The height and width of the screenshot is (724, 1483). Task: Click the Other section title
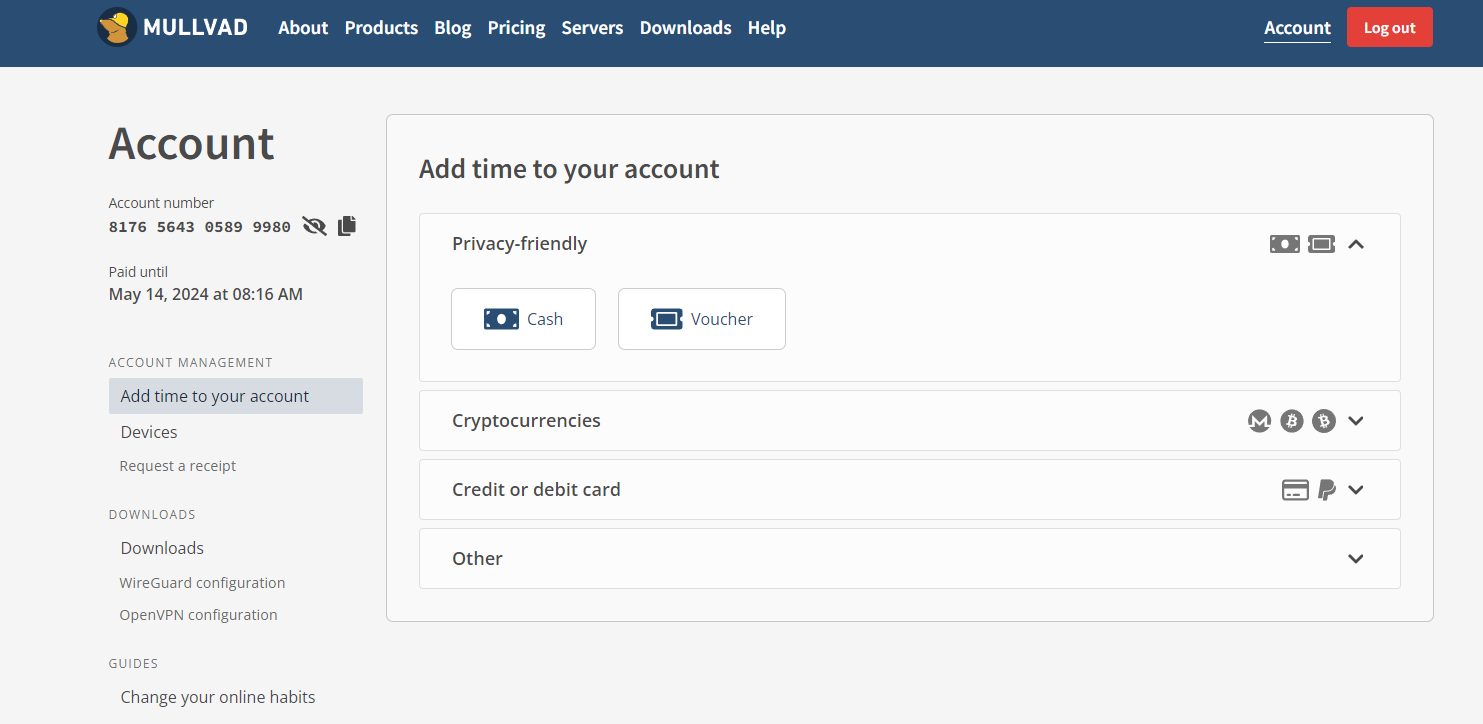point(477,559)
